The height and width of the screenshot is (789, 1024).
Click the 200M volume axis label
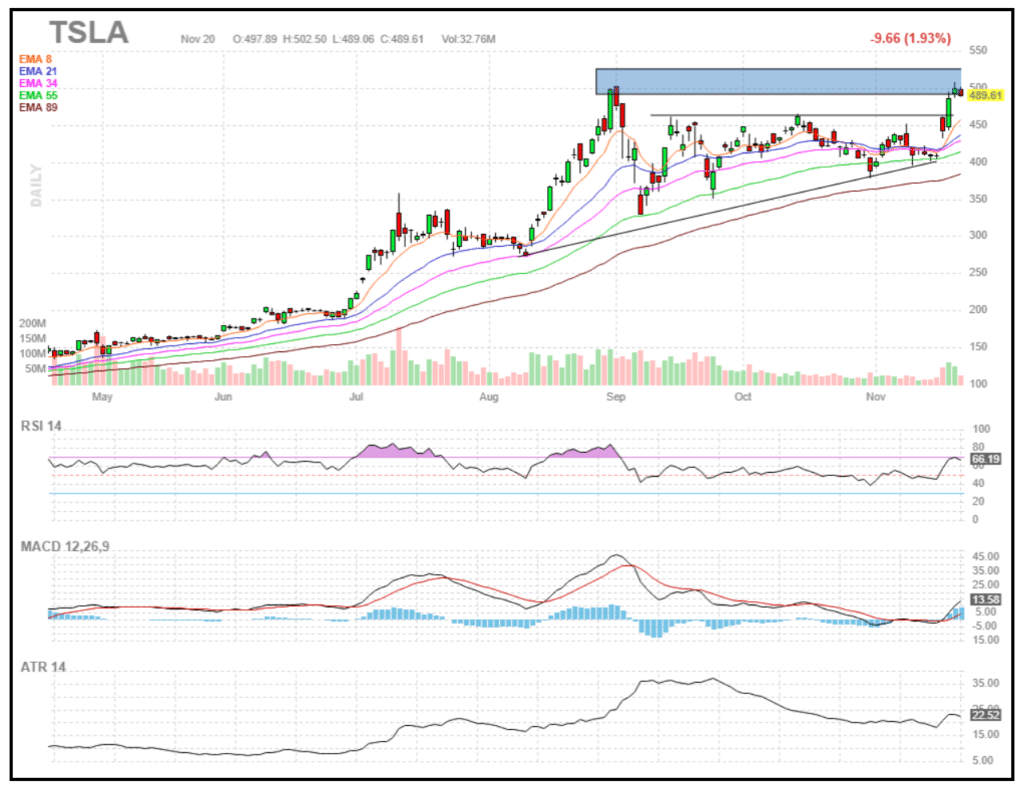pyautogui.click(x=33, y=323)
